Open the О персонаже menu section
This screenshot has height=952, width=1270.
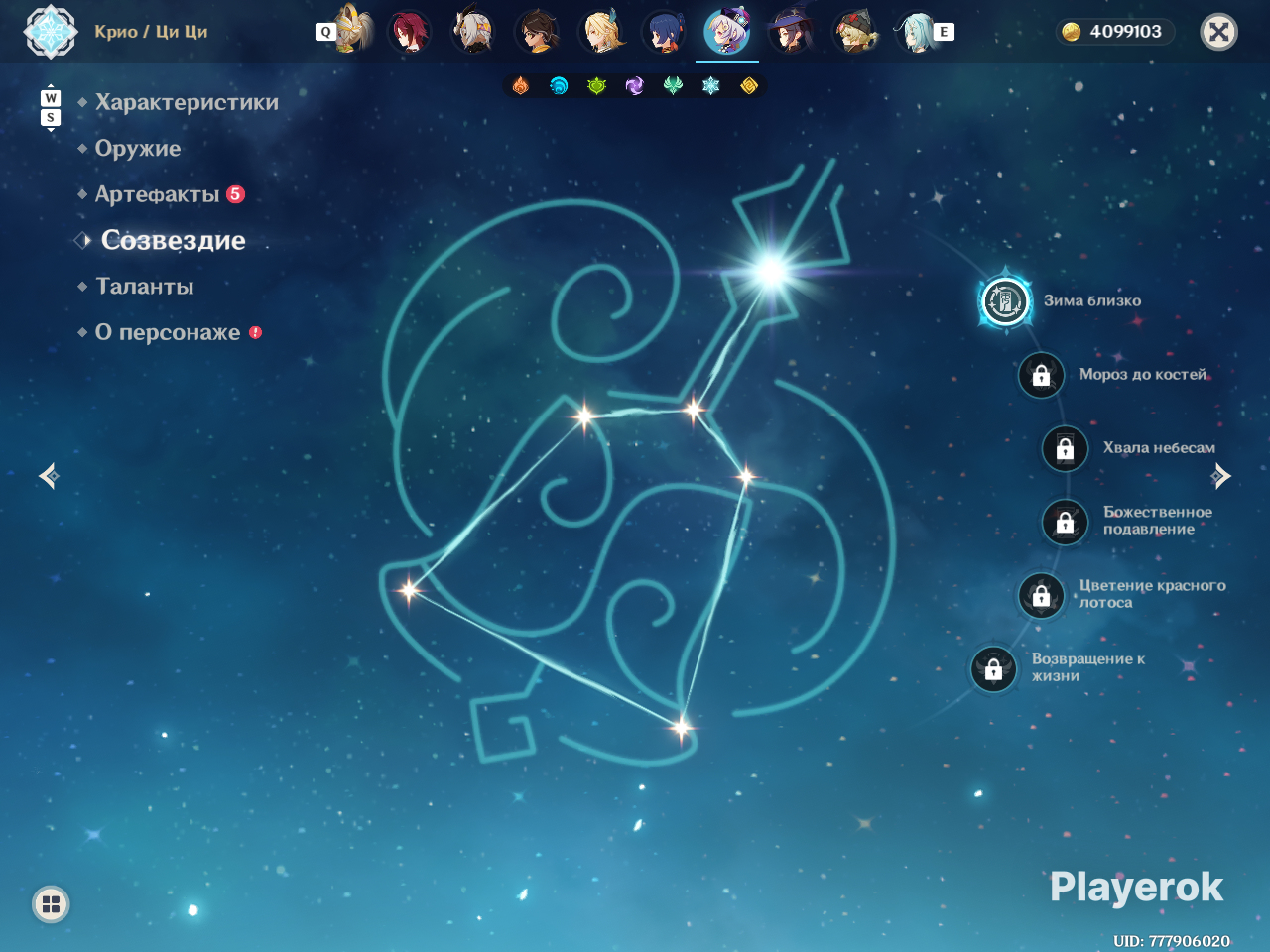click(x=168, y=332)
